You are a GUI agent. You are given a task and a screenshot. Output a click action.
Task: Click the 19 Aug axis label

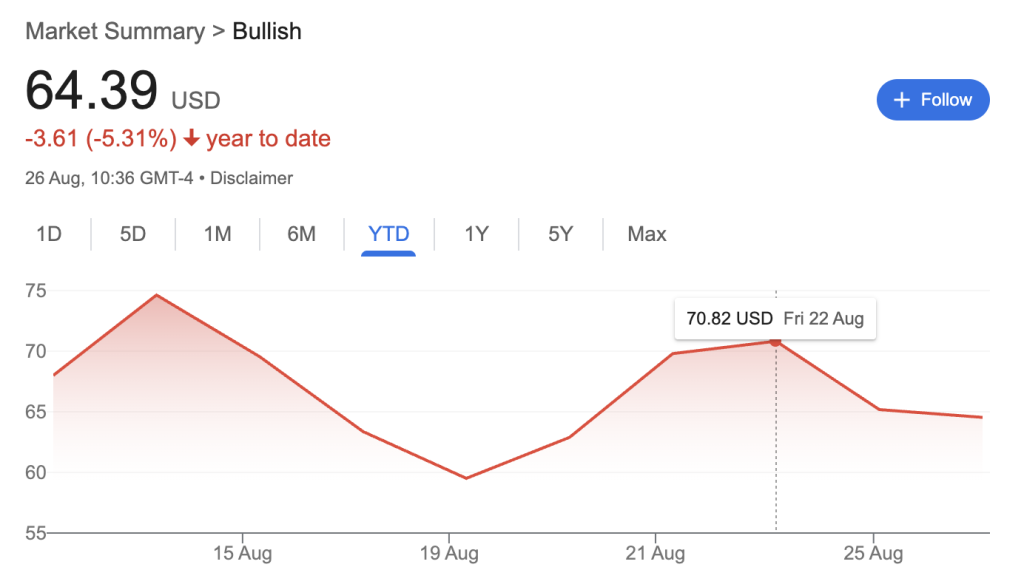coord(448,553)
